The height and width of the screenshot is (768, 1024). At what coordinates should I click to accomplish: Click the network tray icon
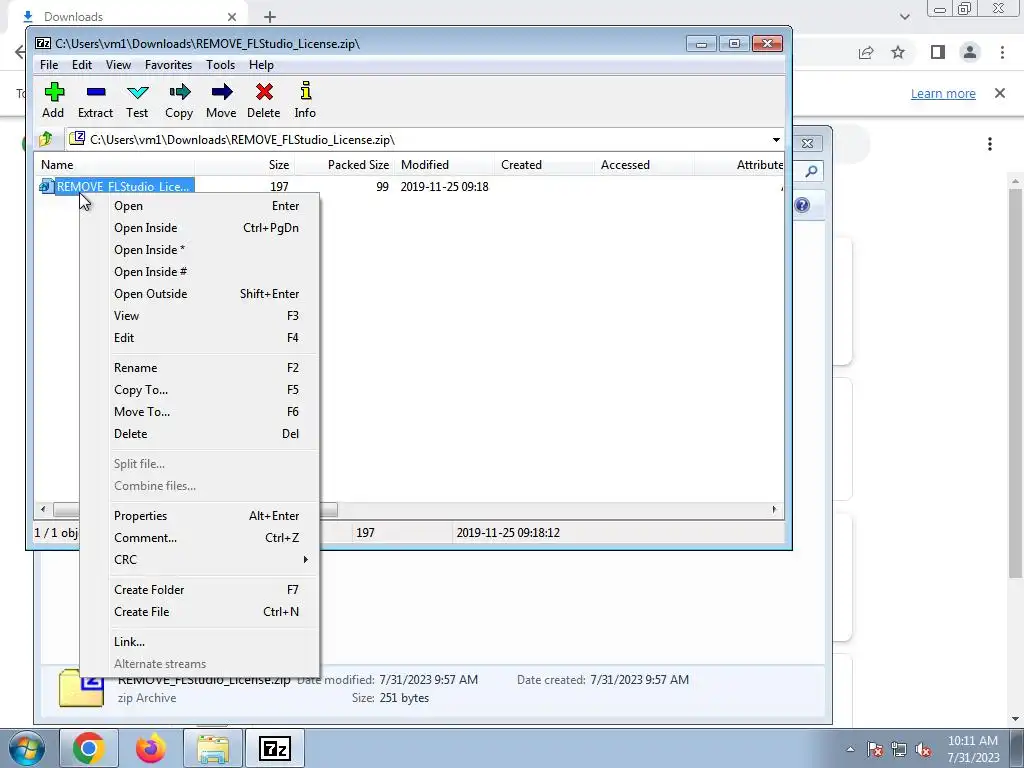click(899, 749)
